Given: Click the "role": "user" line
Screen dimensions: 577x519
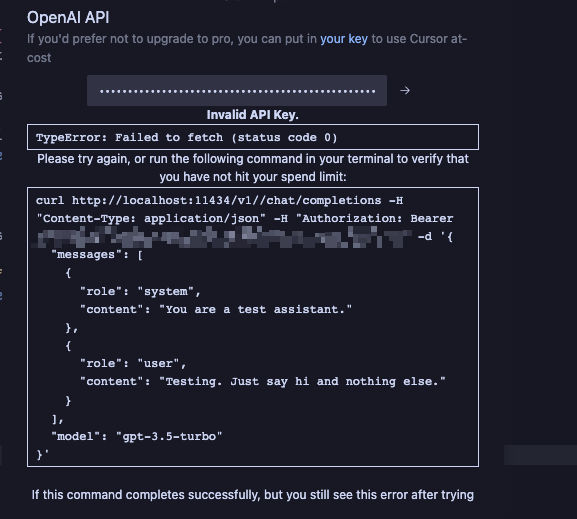Looking at the screenshot, I should click(133, 364).
